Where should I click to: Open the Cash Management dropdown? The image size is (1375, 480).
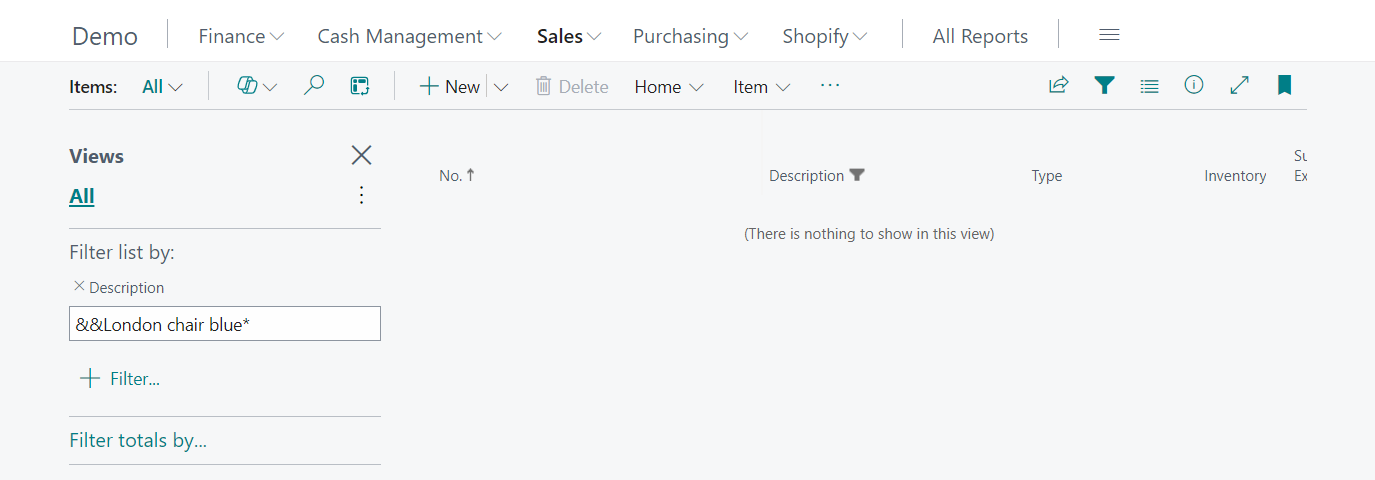click(409, 36)
